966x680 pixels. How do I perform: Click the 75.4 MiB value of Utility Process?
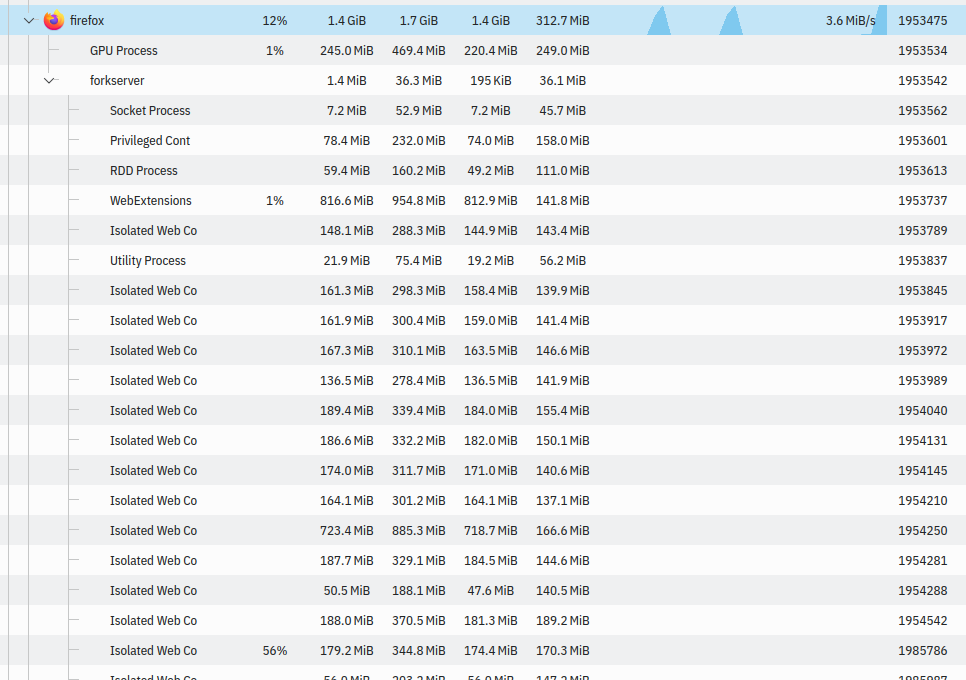click(x=419, y=261)
